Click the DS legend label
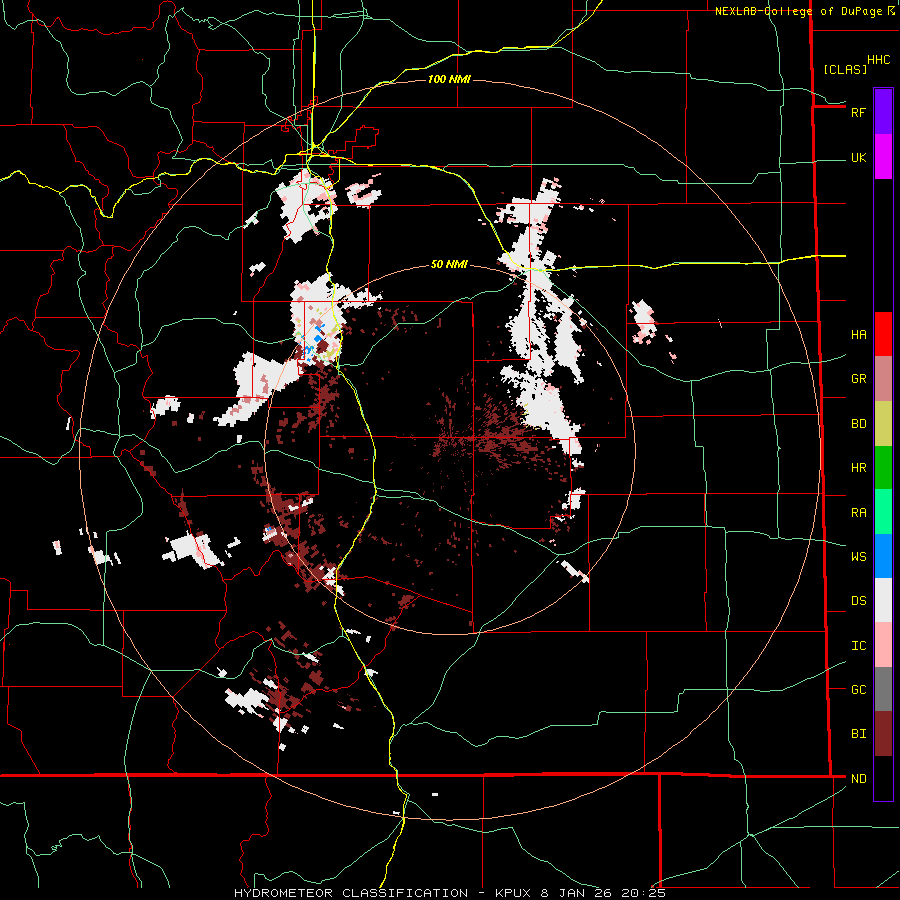 coord(858,601)
